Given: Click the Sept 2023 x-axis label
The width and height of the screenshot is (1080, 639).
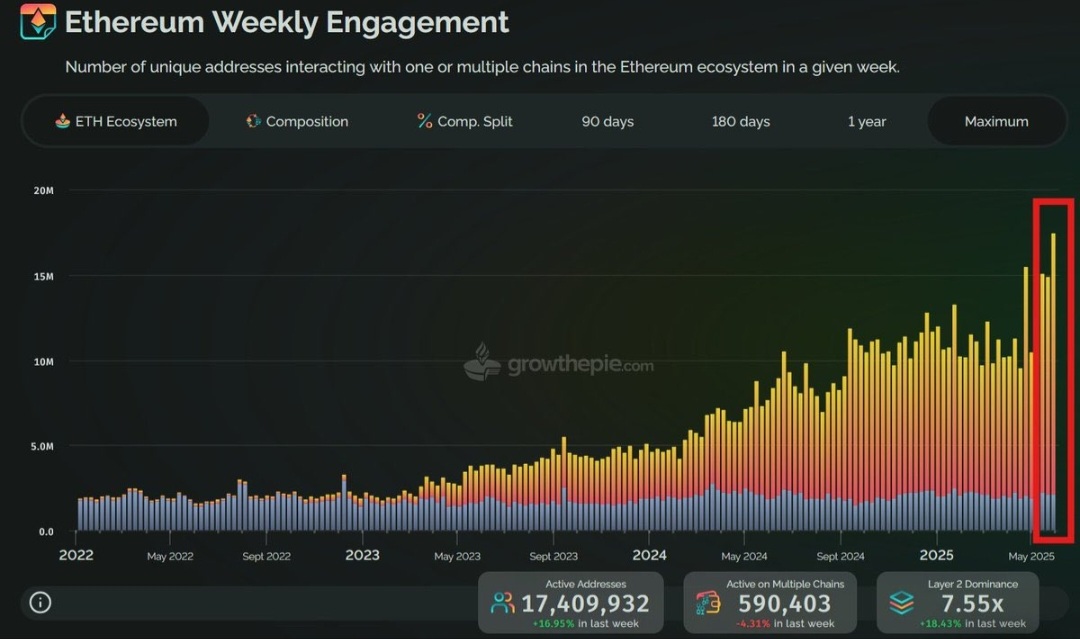Looking at the screenshot, I should coord(554,556).
